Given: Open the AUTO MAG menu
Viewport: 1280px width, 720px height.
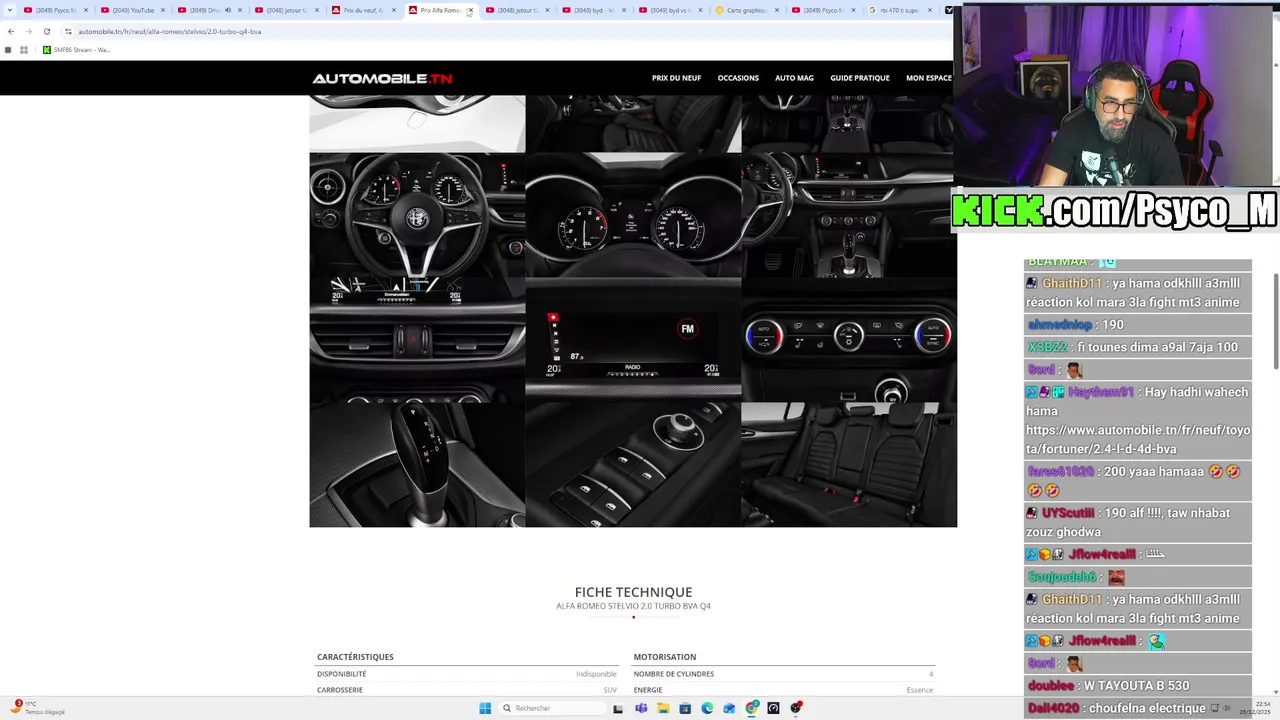Looking at the screenshot, I should (794, 78).
